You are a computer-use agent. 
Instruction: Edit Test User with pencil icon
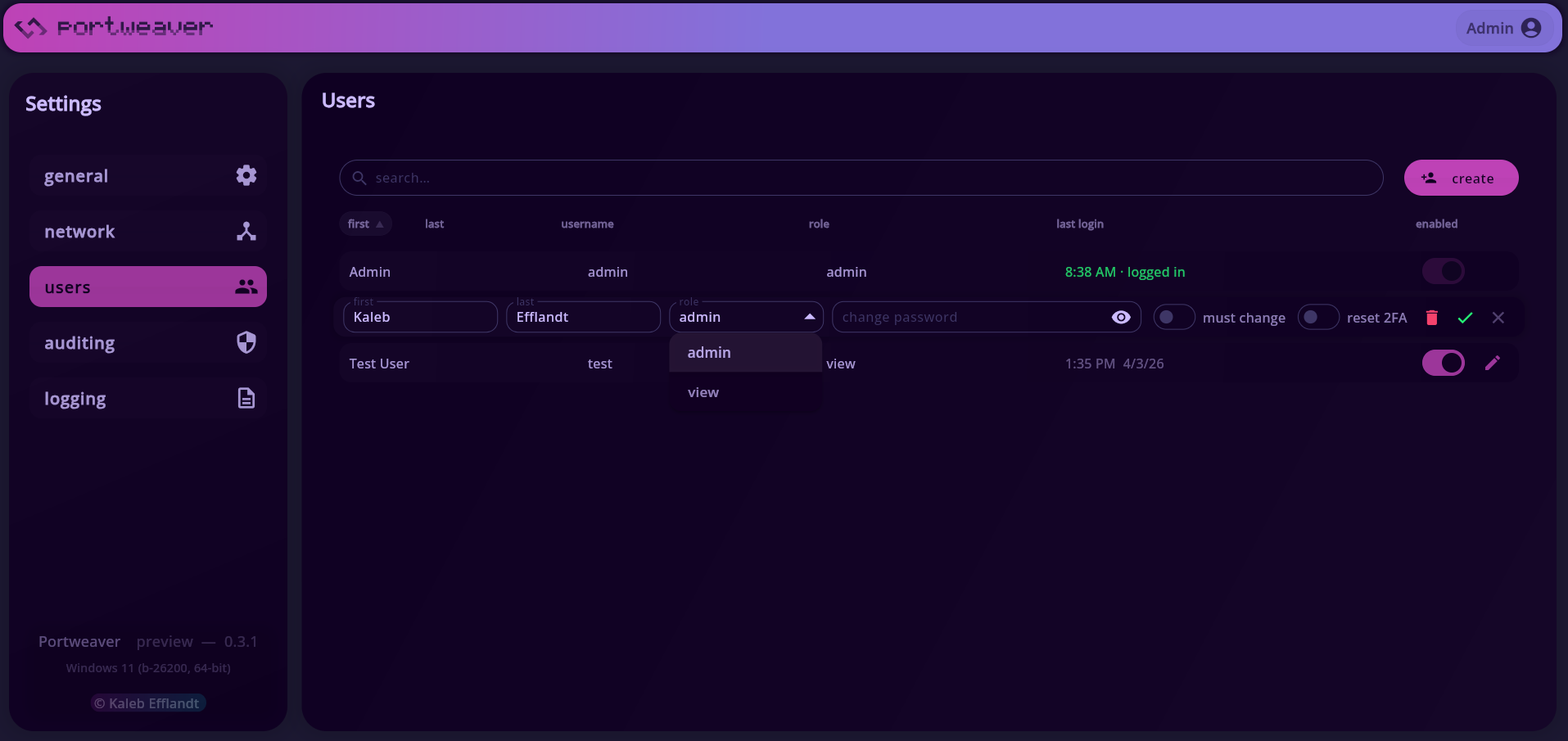click(x=1492, y=363)
